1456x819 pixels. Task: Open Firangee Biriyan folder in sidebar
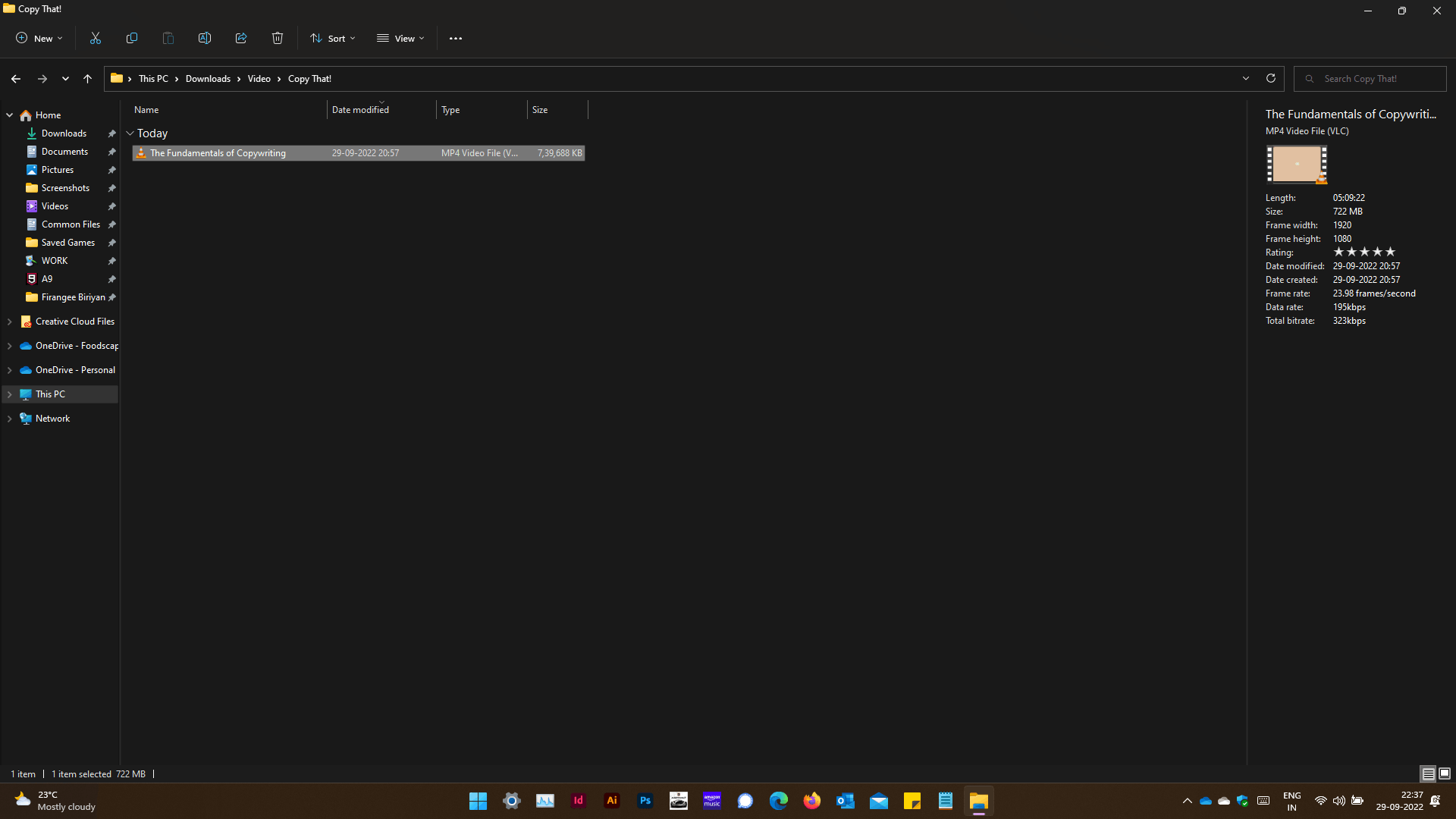click(73, 297)
